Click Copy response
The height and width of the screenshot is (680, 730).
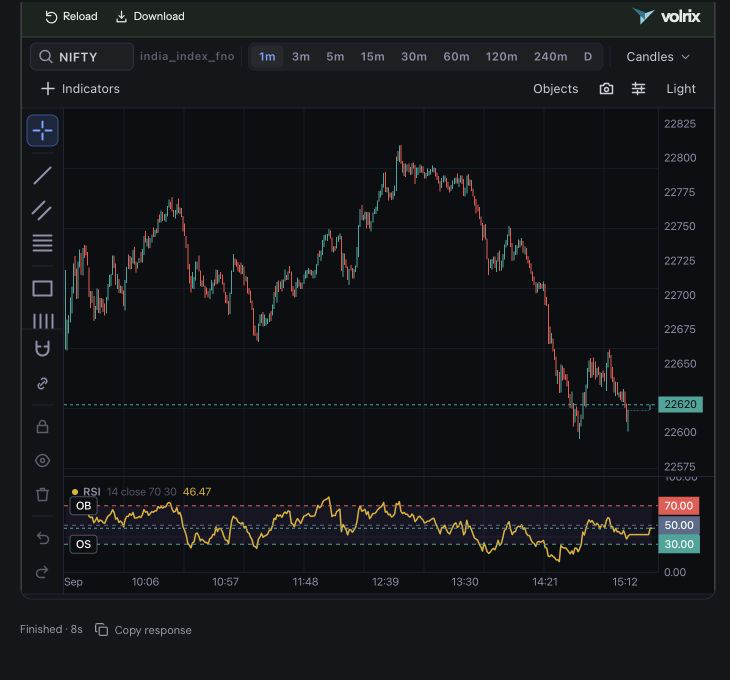click(153, 630)
